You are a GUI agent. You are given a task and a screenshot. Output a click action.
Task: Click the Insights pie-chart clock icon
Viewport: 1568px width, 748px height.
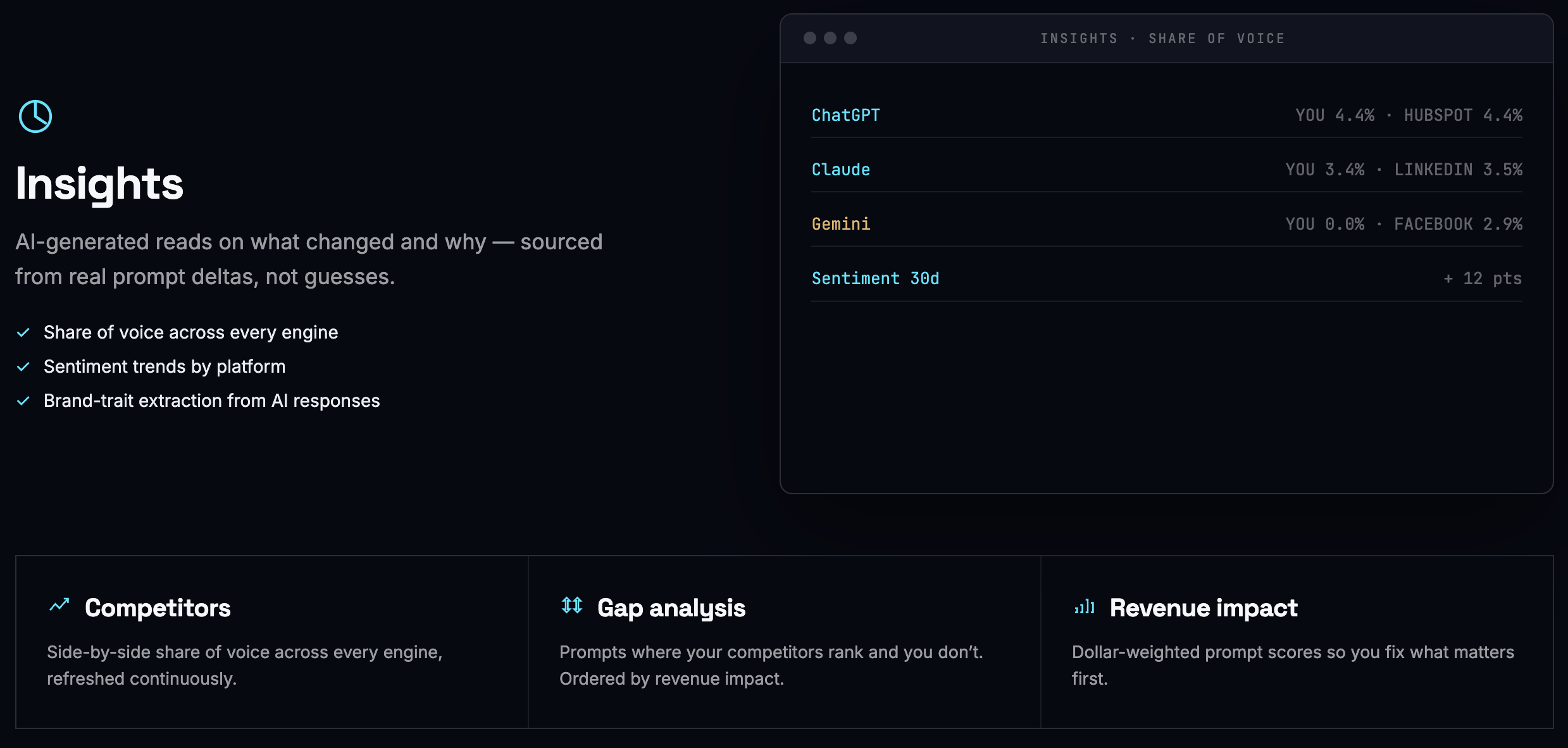[35, 116]
